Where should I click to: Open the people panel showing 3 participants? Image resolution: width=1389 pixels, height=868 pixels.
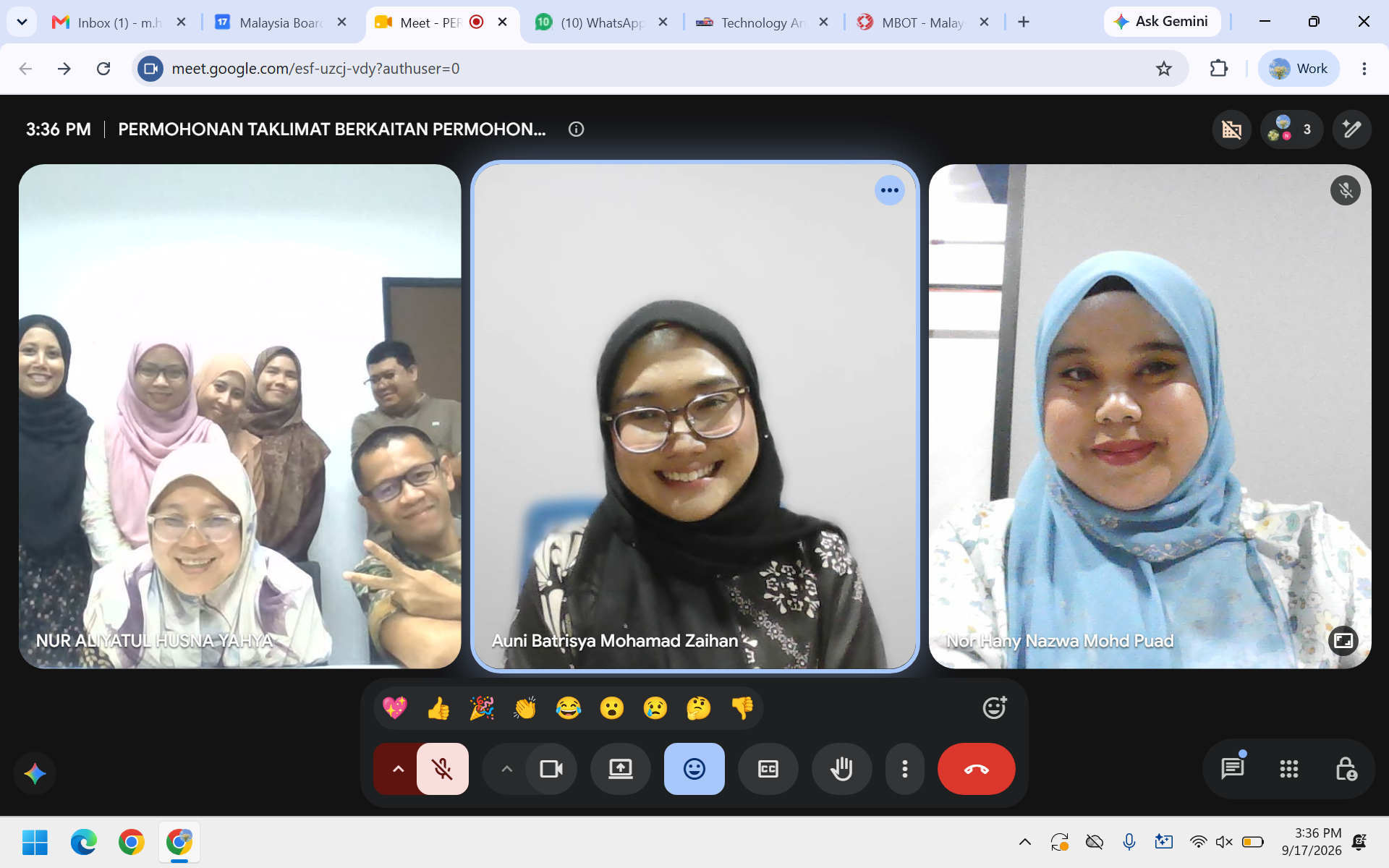coord(1292,129)
